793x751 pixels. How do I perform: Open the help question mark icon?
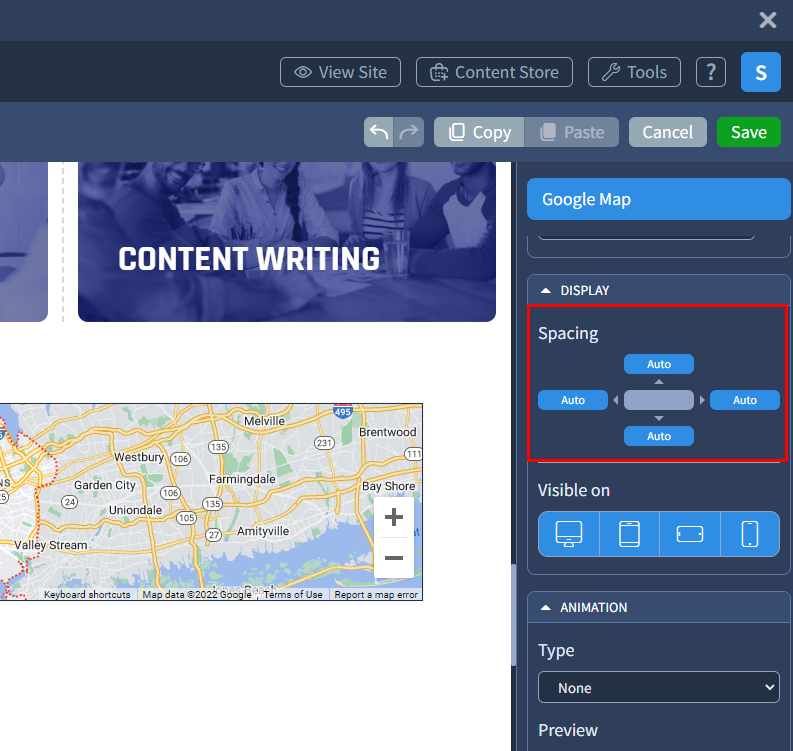pyautogui.click(x=710, y=72)
